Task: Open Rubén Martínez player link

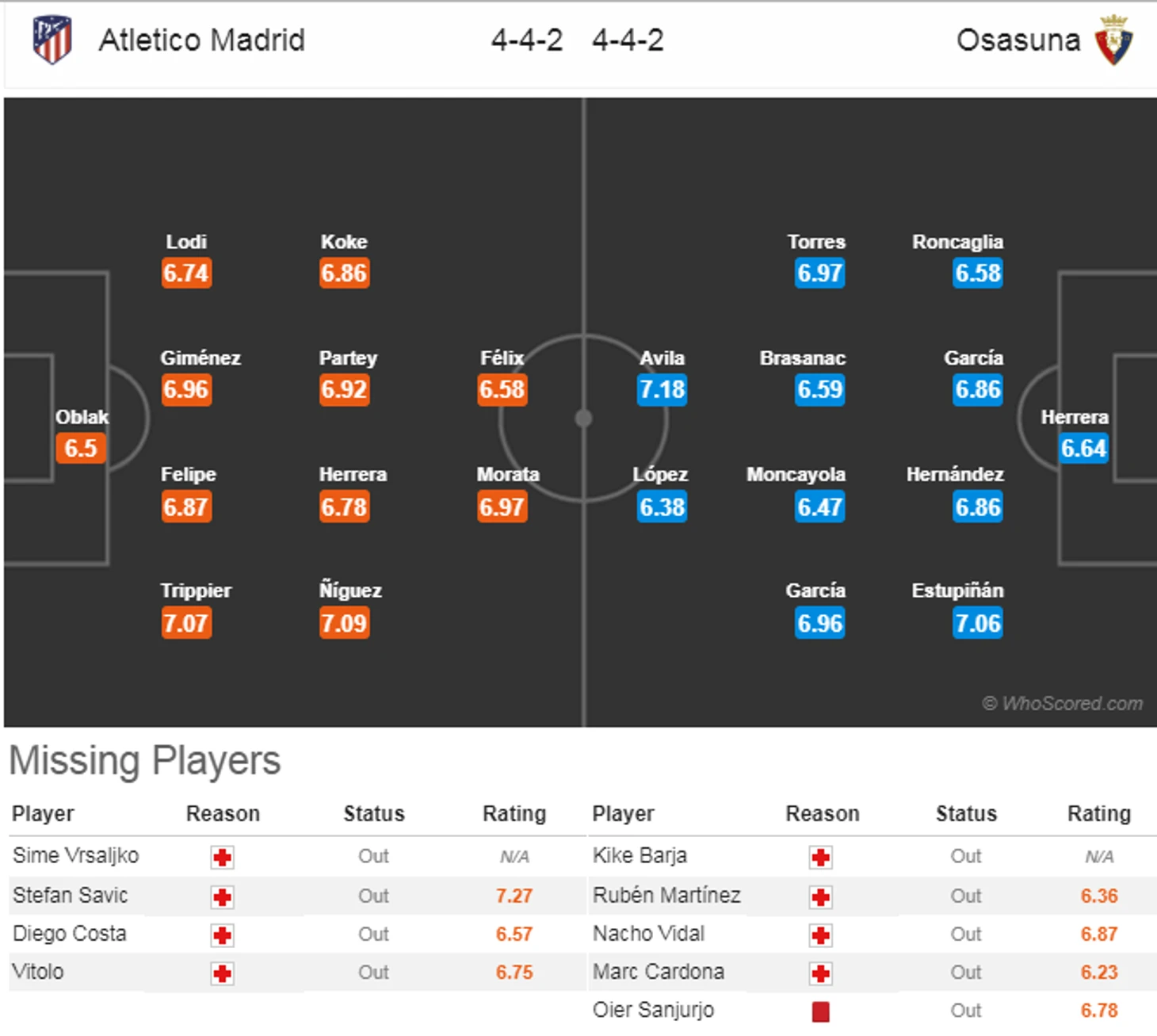Action: click(666, 896)
